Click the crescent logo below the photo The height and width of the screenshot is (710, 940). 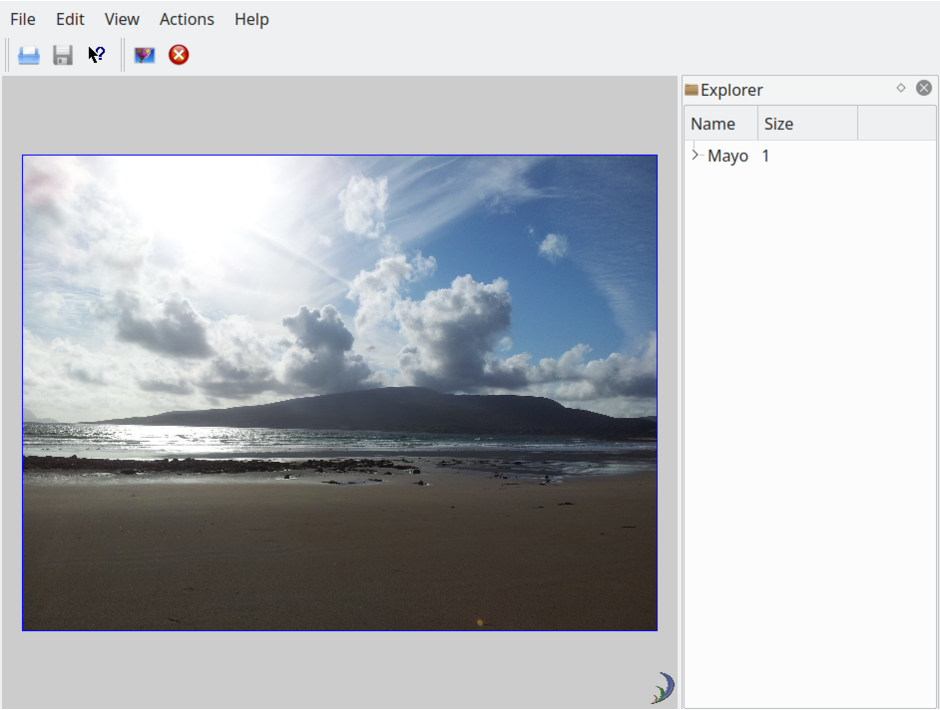662,687
